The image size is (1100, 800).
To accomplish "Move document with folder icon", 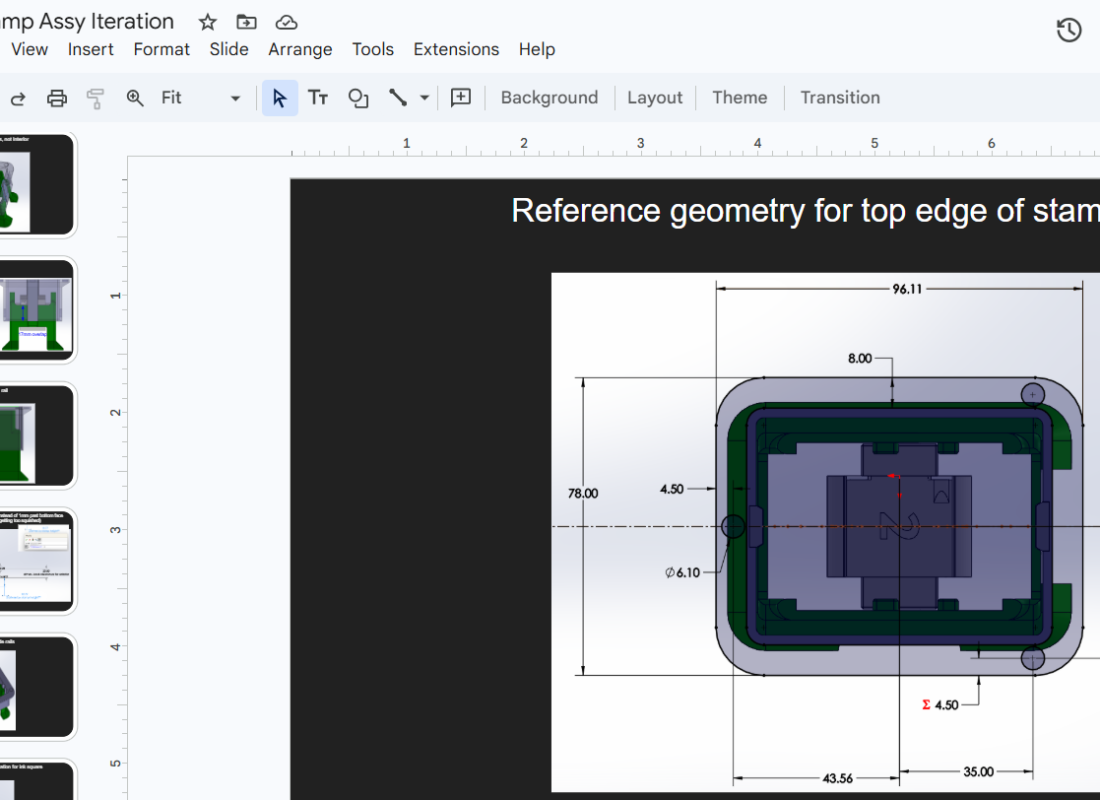I will point(246,22).
